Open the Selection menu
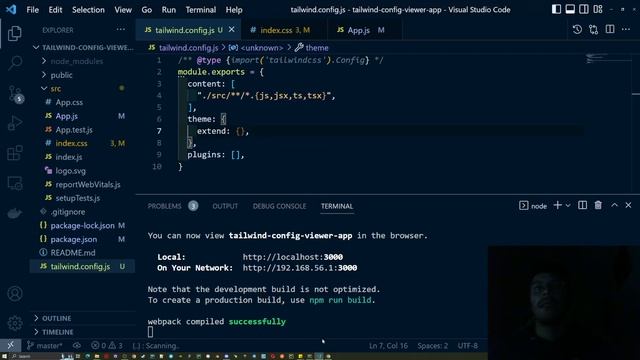Viewport: 640px width, 360px height. coord(88,9)
